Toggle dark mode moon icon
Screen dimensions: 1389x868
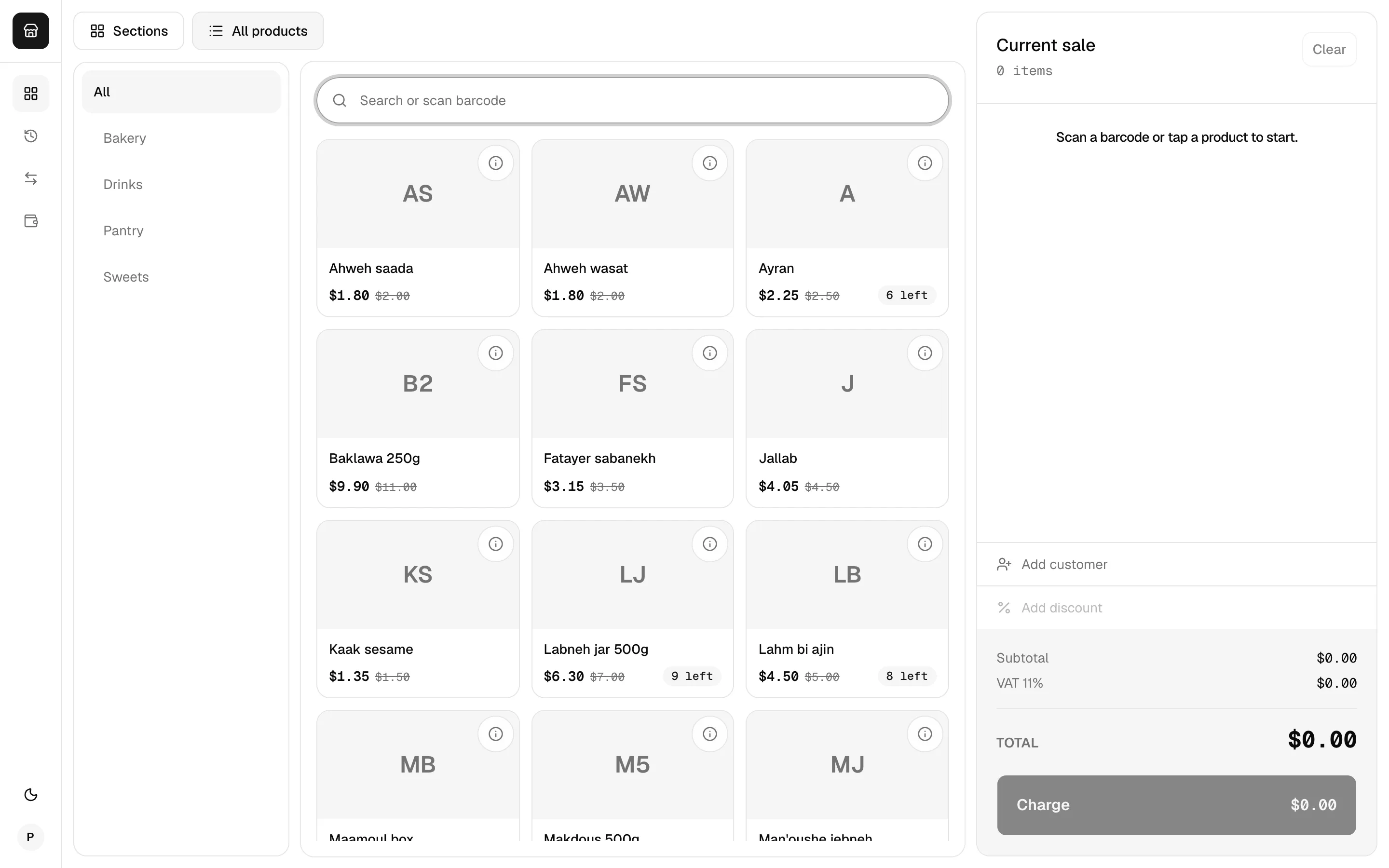coord(30,795)
